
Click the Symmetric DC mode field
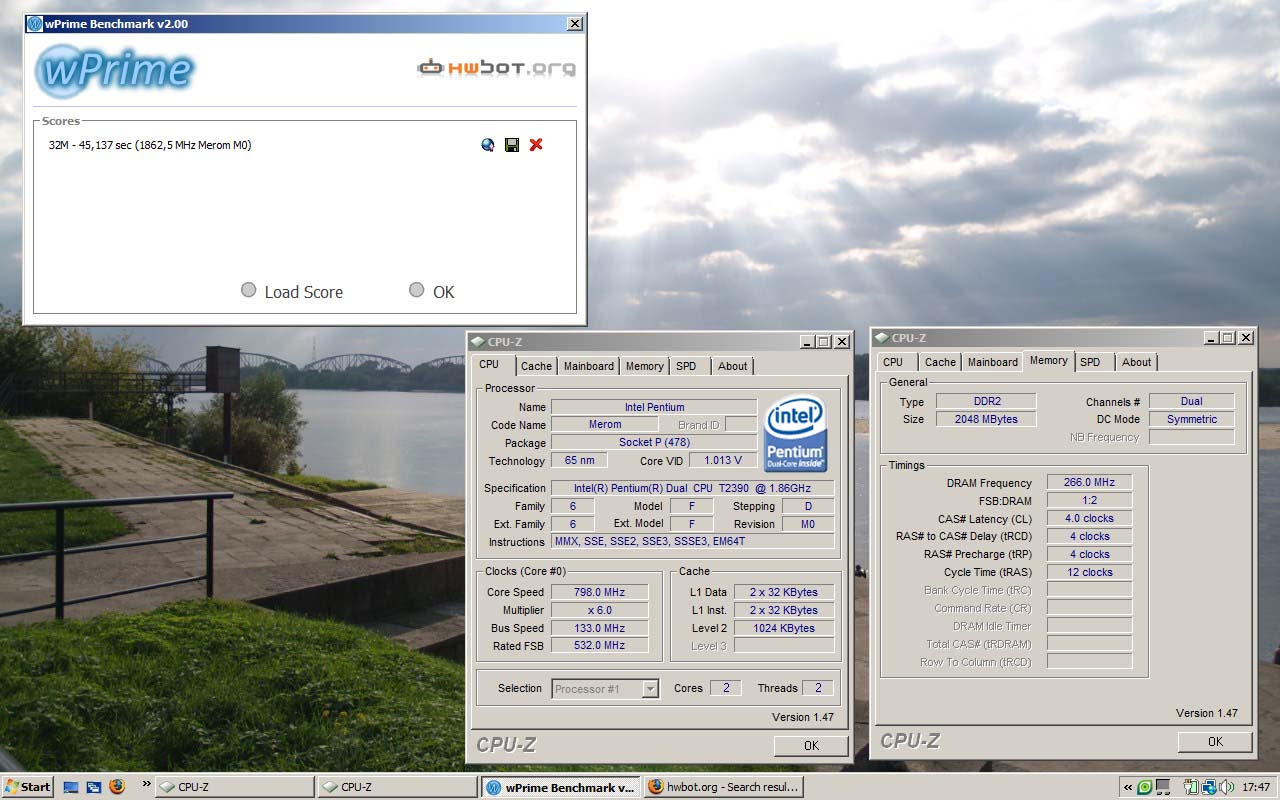coord(1191,419)
